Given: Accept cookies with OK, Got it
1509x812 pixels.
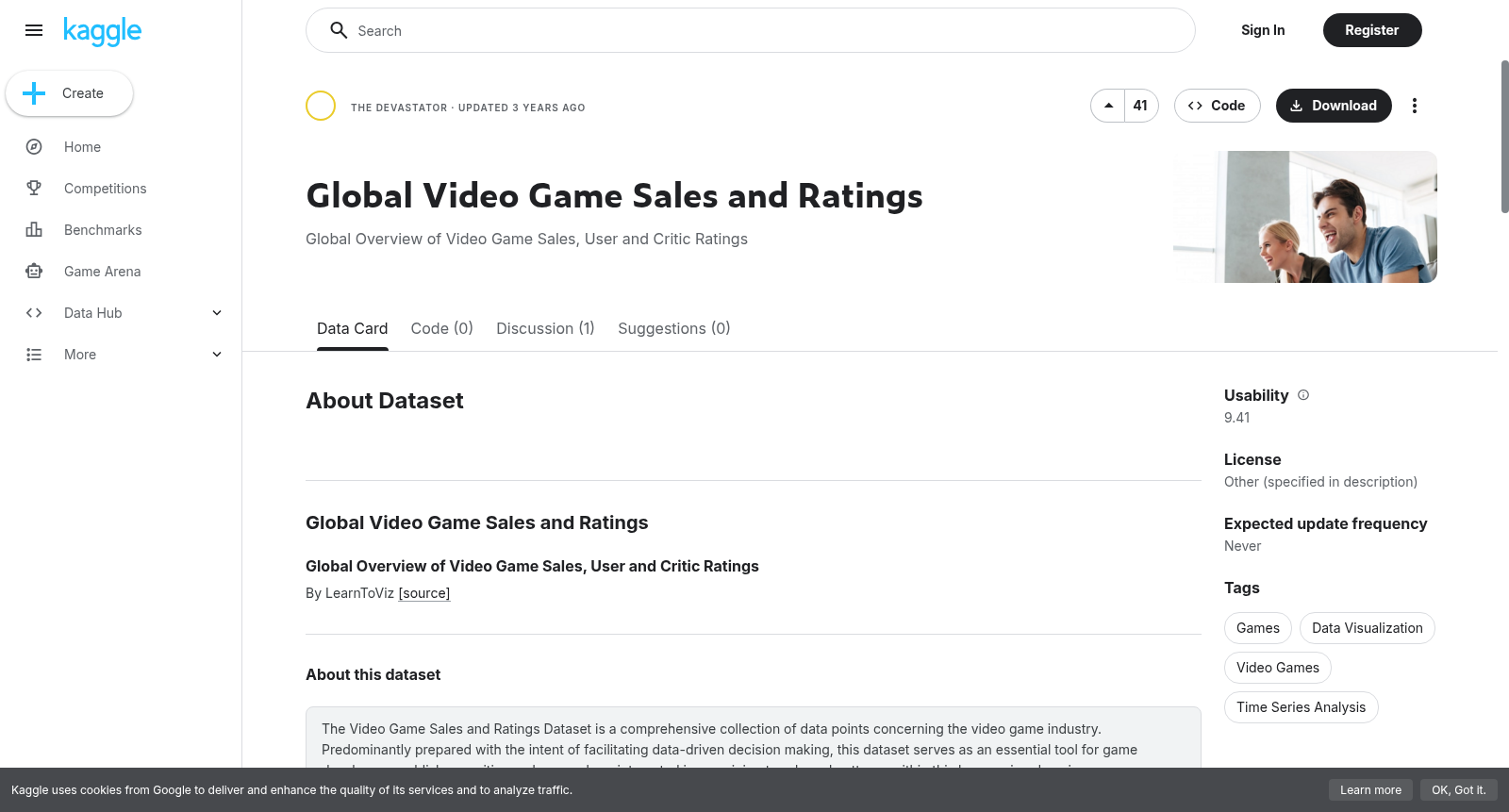Looking at the screenshot, I should coord(1458,790).
